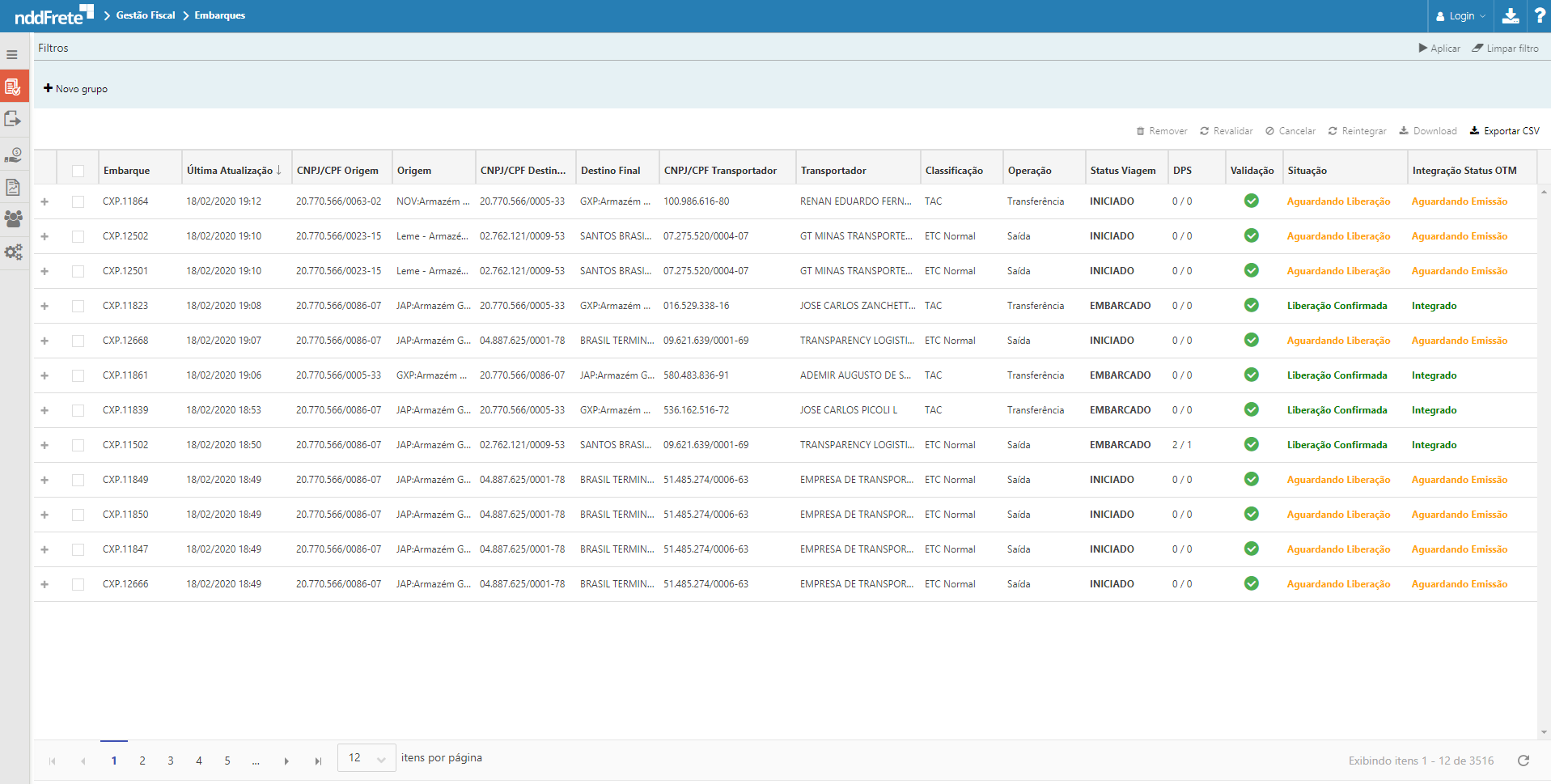Select the checkbox for shipment CXP.11864
The height and width of the screenshot is (784, 1551).
[x=78, y=201]
